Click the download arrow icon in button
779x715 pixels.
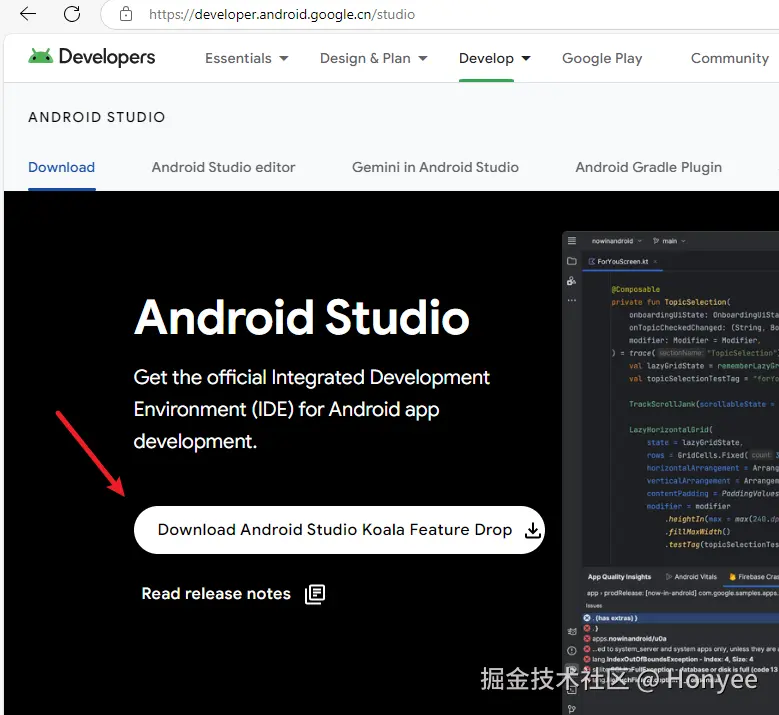pos(533,530)
